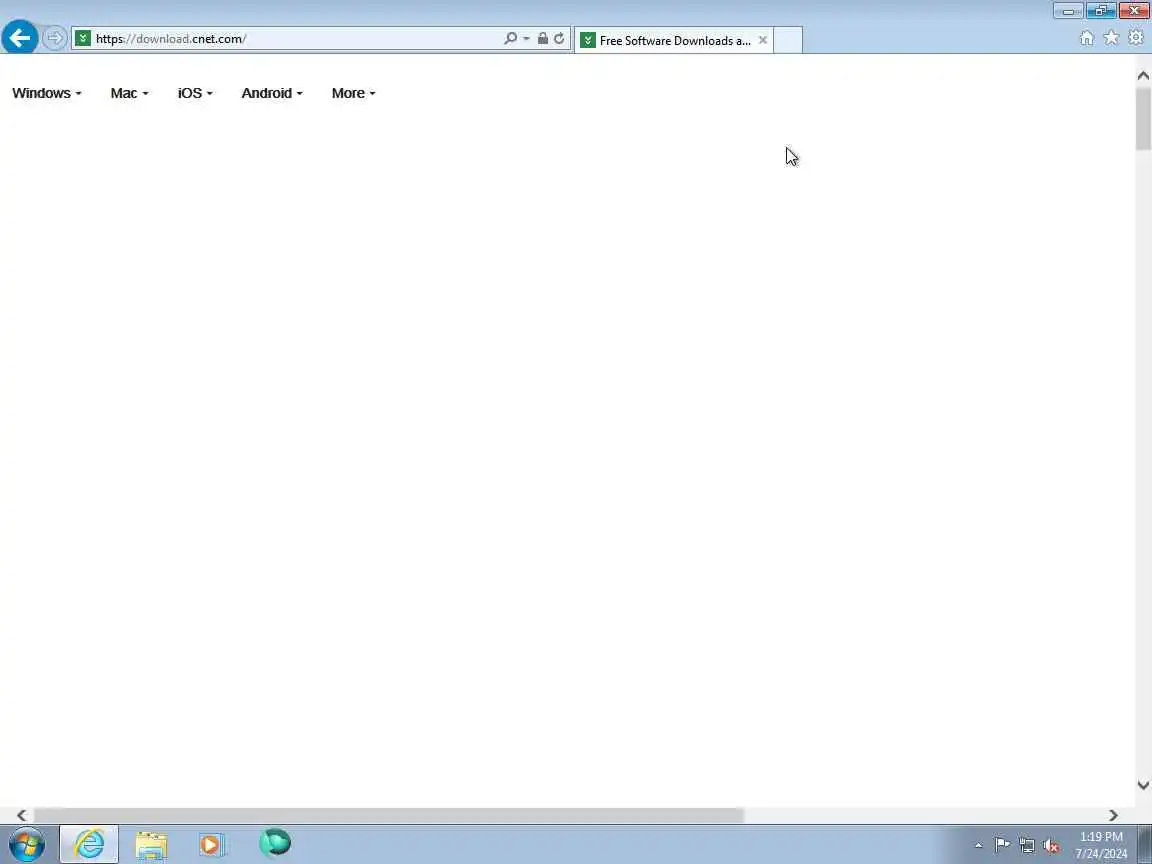Click the Internet Explorer taskbar icon
Screen dimensions: 1152x864
[x=89, y=844]
